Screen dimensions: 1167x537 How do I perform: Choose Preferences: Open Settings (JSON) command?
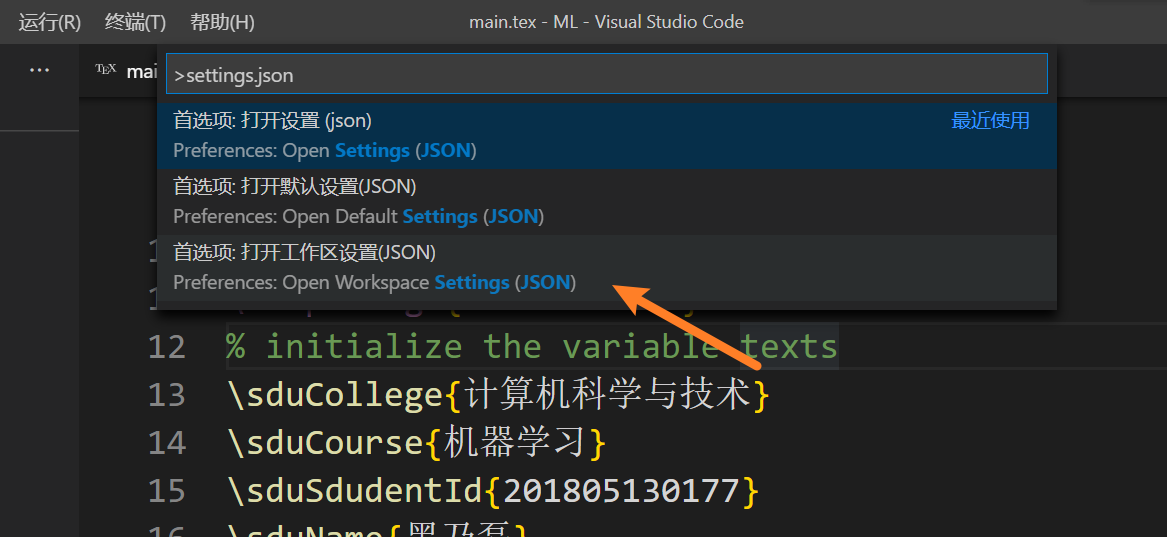point(607,135)
